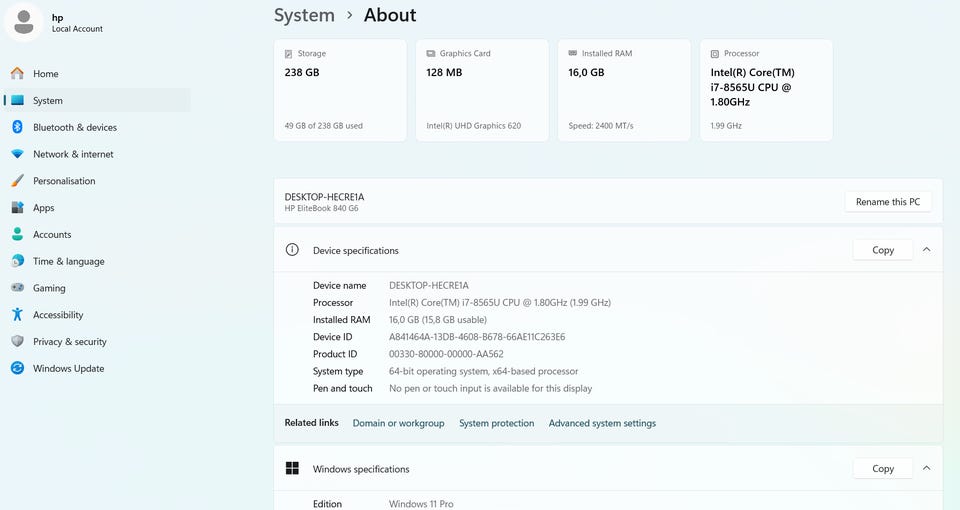Open Personalisation brush icon
960x510 pixels.
point(17,181)
